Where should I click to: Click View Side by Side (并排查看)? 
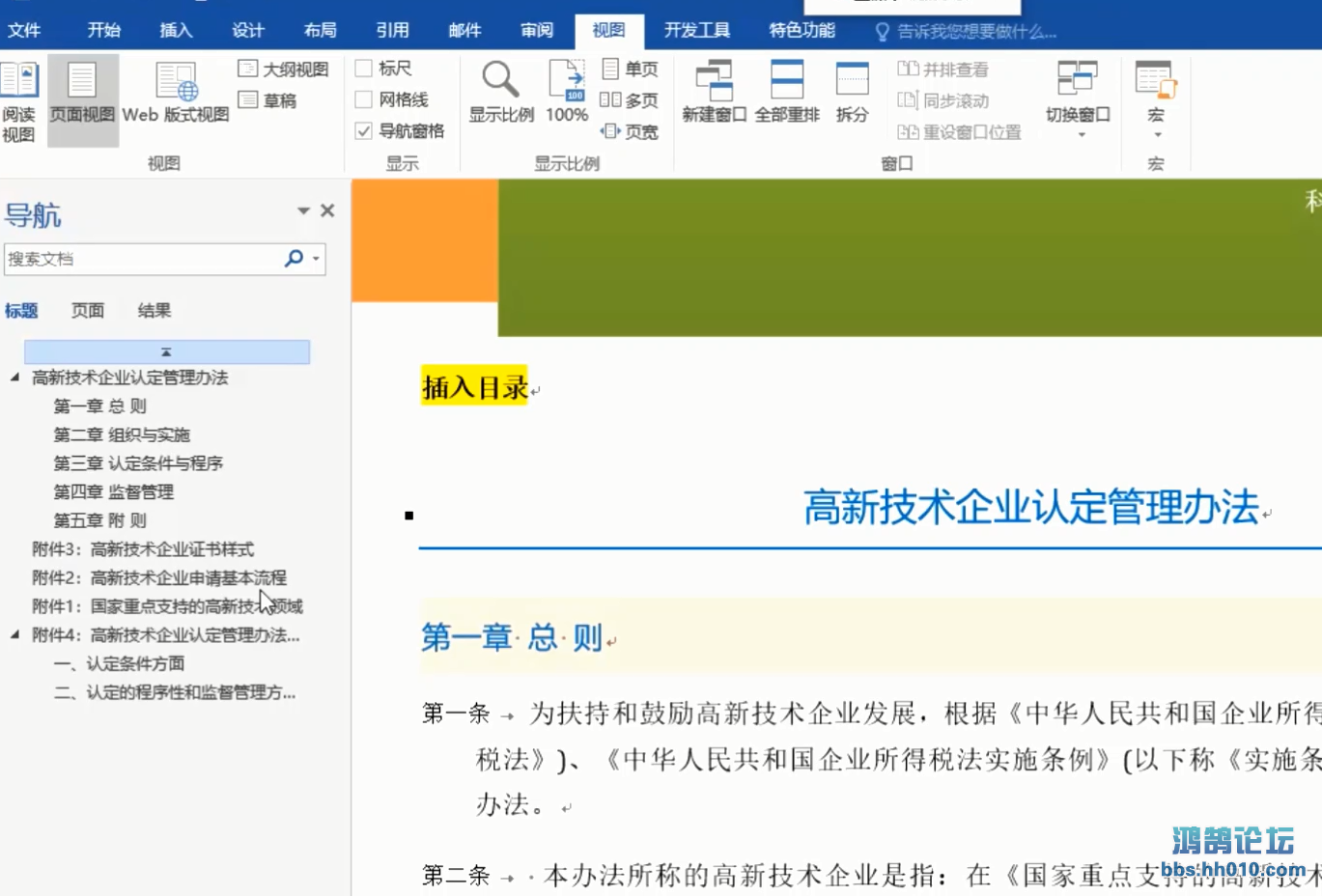tap(942, 69)
